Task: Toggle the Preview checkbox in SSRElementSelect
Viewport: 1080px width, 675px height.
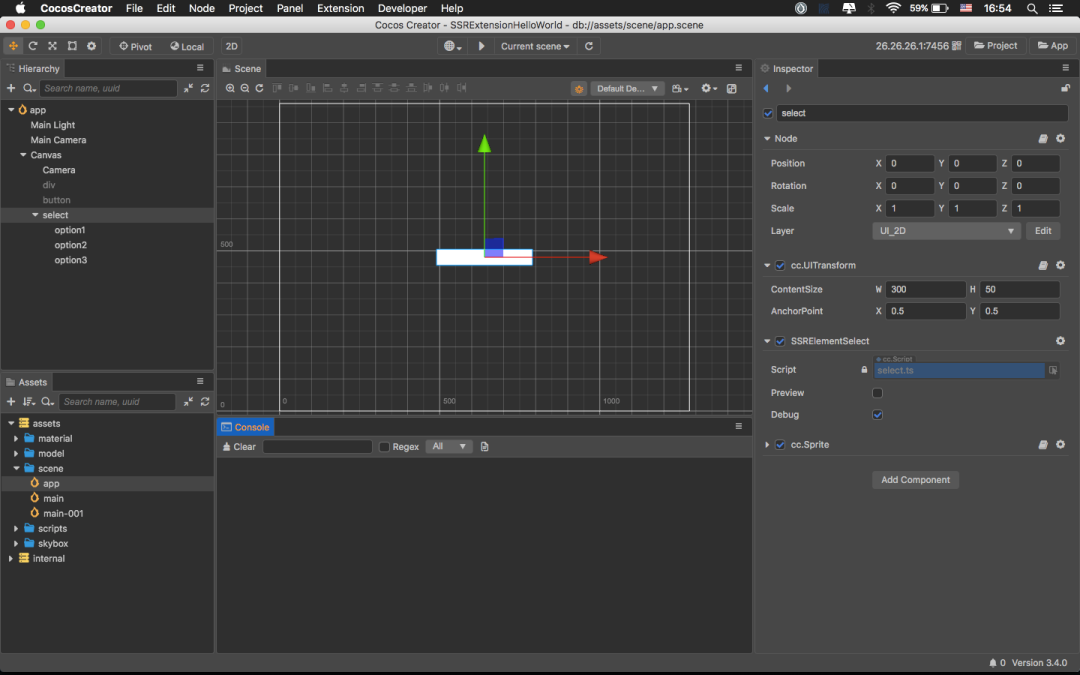Action: click(x=878, y=393)
